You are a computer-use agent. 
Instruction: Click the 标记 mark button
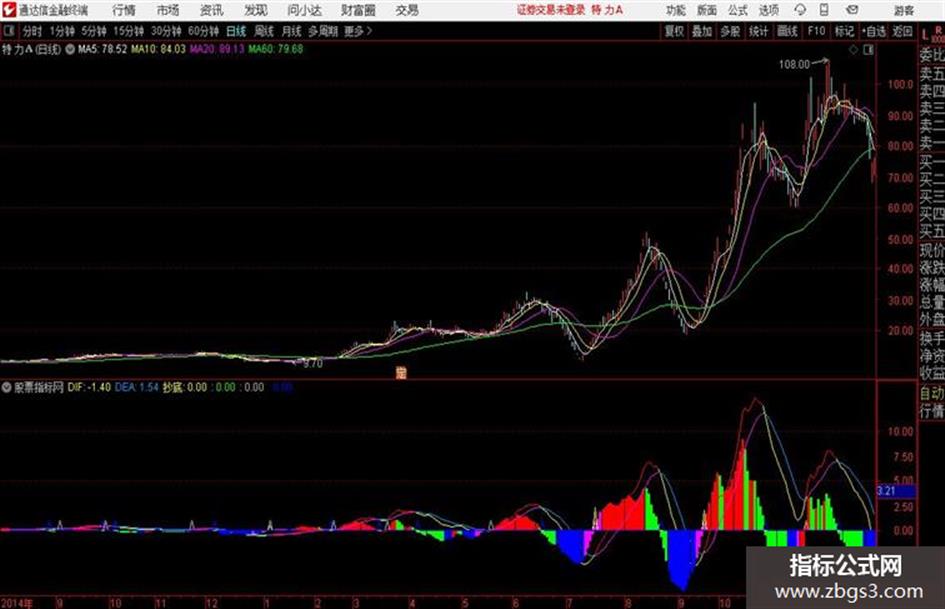tap(844, 31)
